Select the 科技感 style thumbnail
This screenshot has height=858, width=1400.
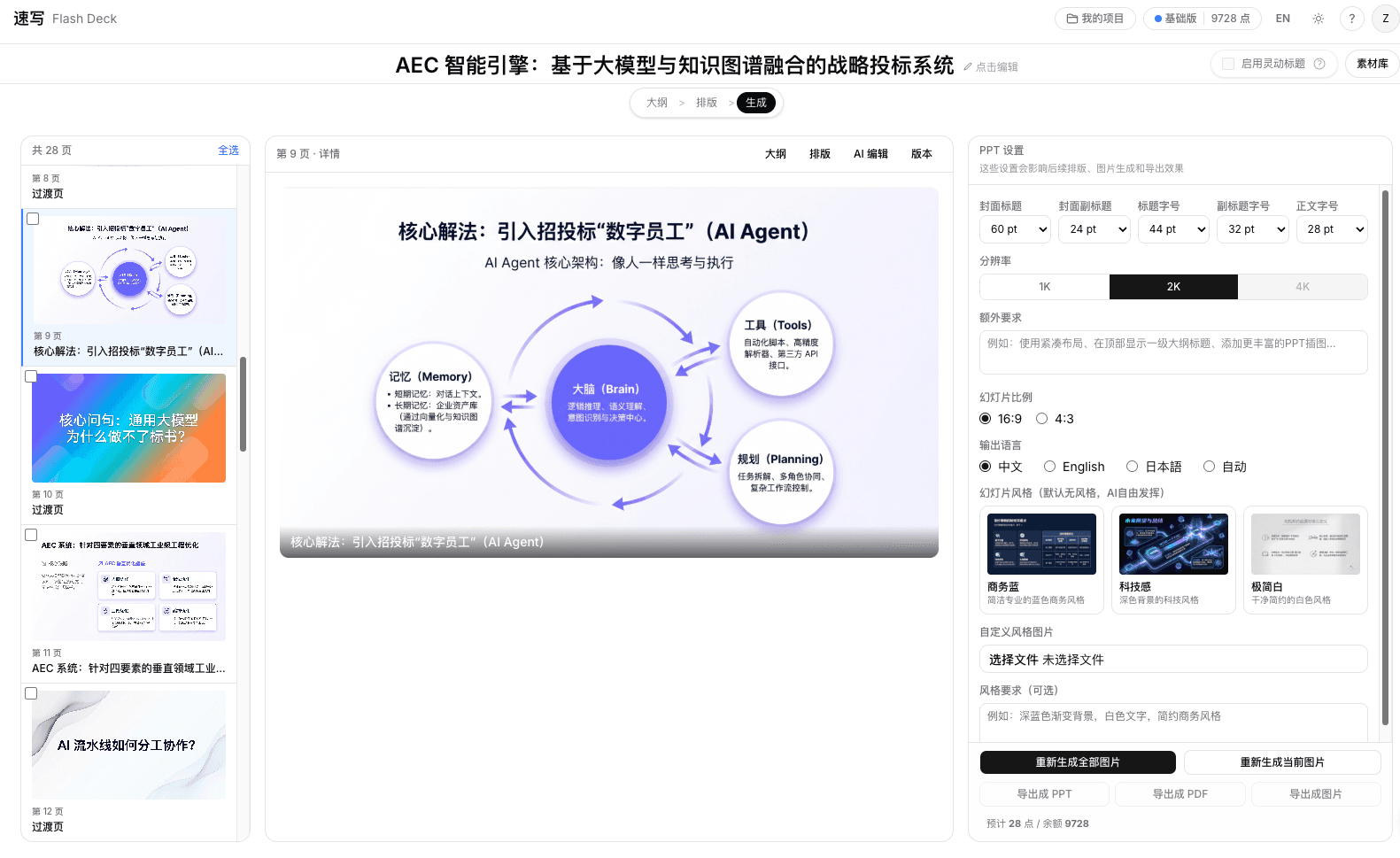click(1173, 544)
